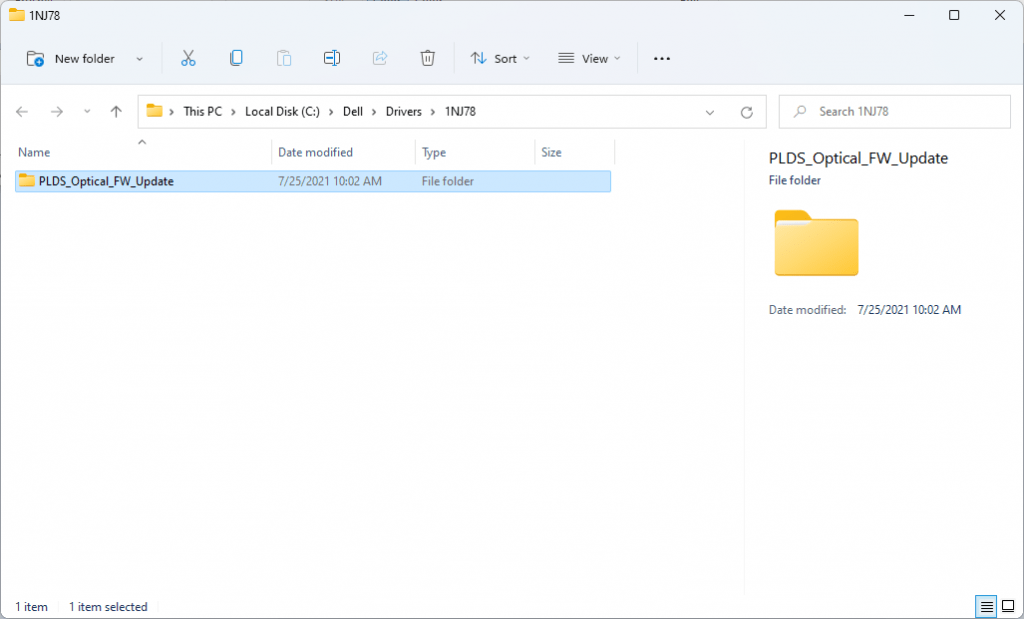Click Local Disk (C:) breadcrumb
Viewport: 1024px width, 619px height.
point(282,112)
